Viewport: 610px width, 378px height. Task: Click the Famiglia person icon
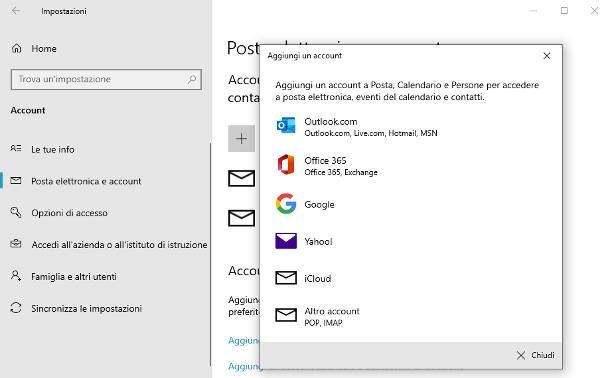coord(16,276)
